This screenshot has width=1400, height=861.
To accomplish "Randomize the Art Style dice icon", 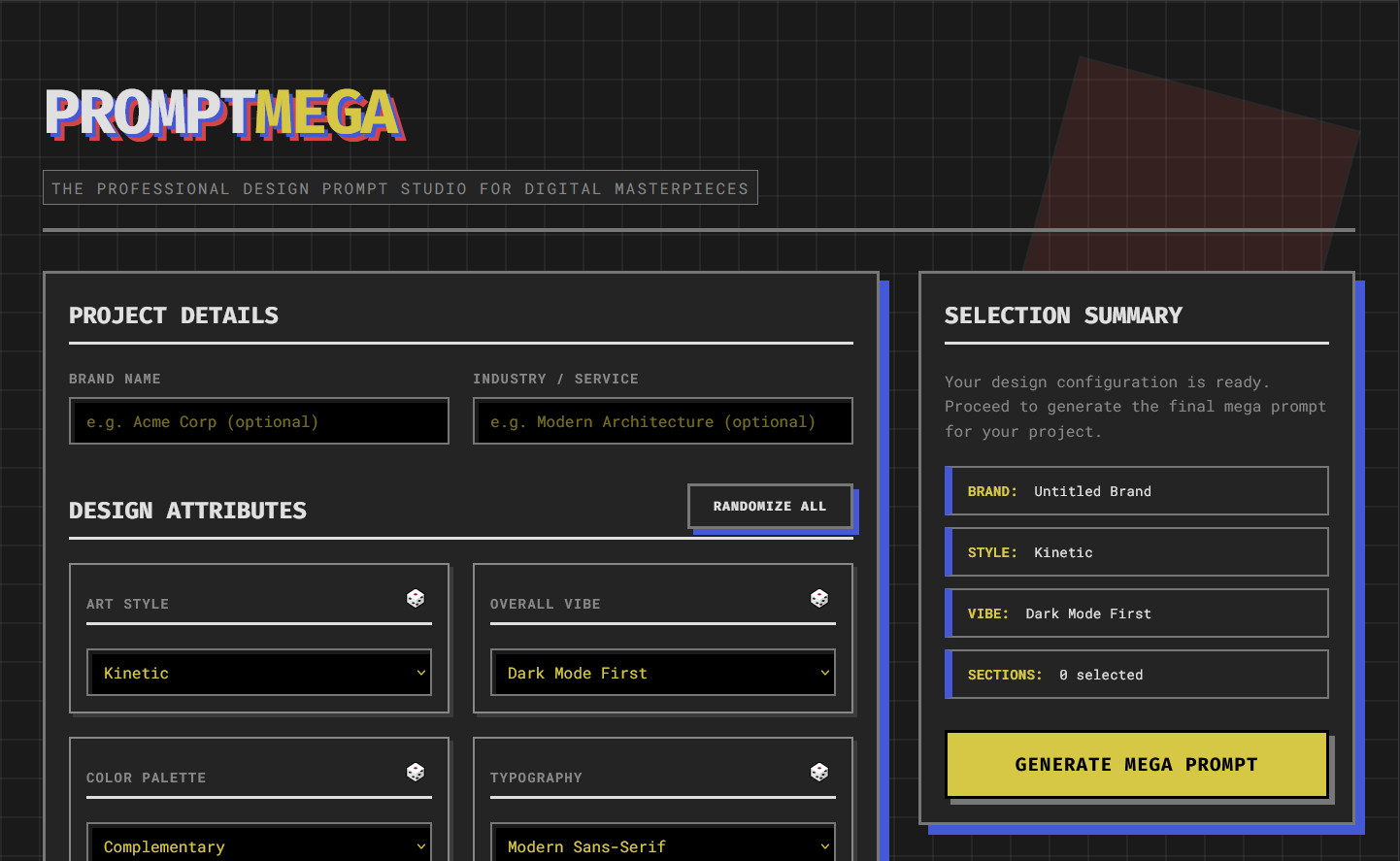I will coord(416,598).
